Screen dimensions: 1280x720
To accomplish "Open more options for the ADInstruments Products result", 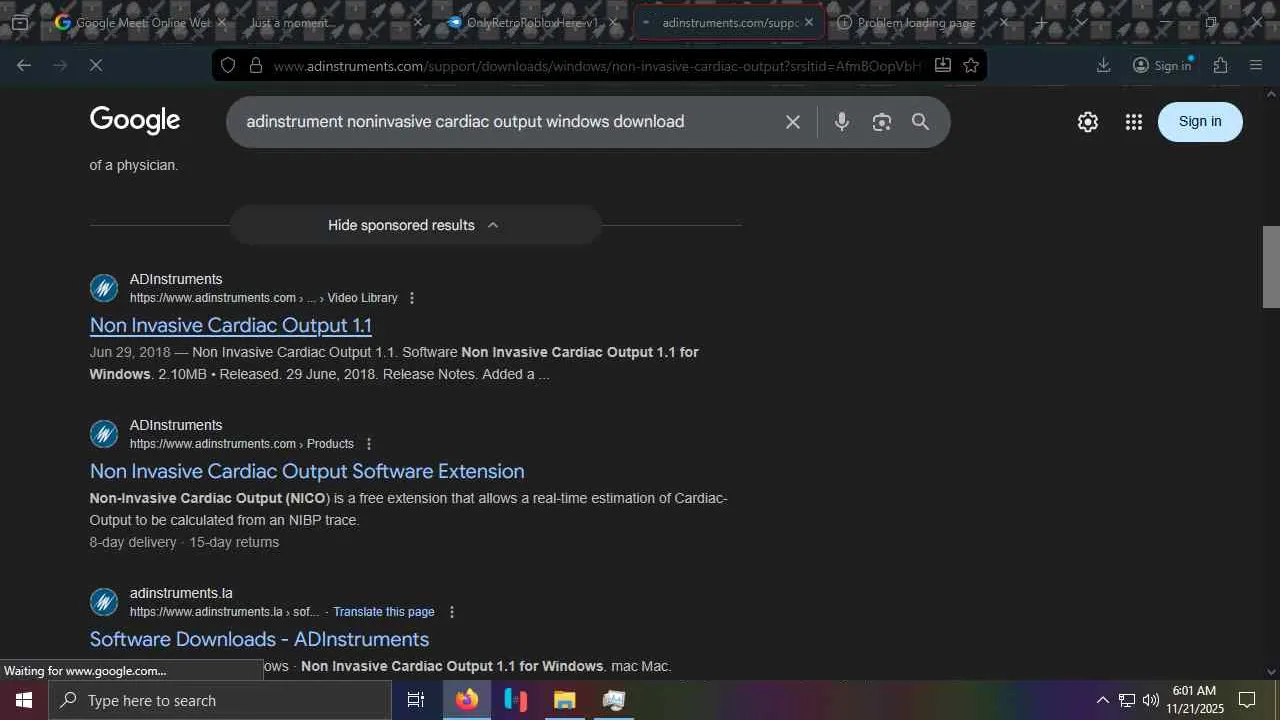I will (x=368, y=444).
